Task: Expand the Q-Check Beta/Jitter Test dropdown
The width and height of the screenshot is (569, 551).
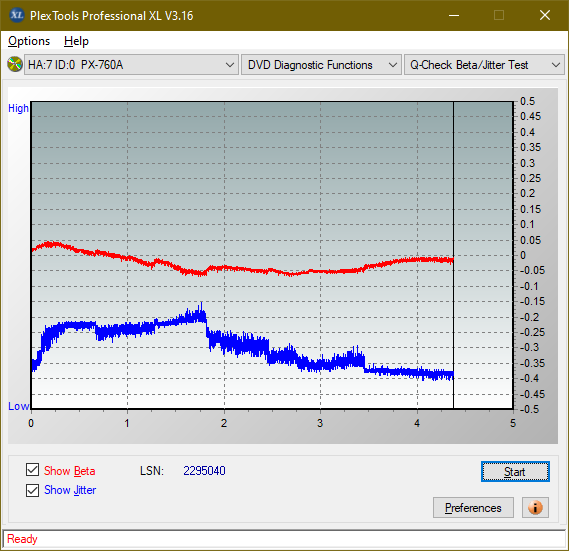Action: (484, 65)
